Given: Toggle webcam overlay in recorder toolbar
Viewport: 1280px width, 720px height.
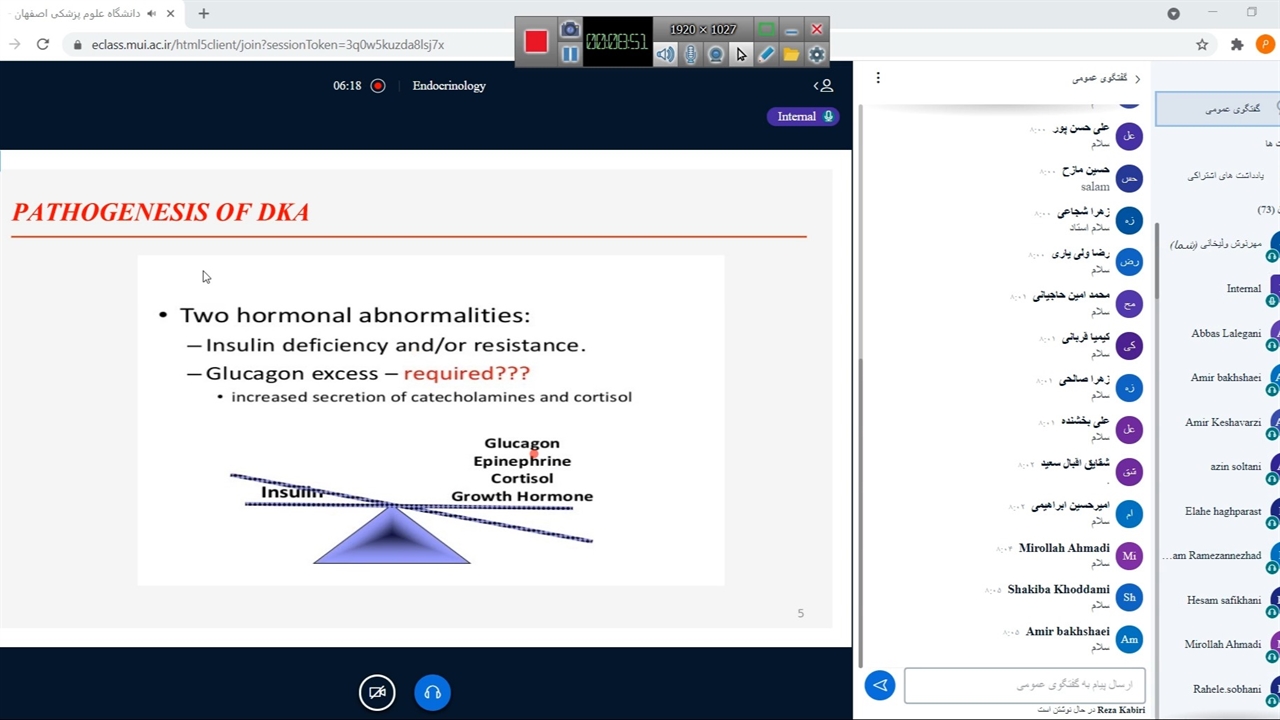Looking at the screenshot, I should pyautogui.click(x=715, y=55).
